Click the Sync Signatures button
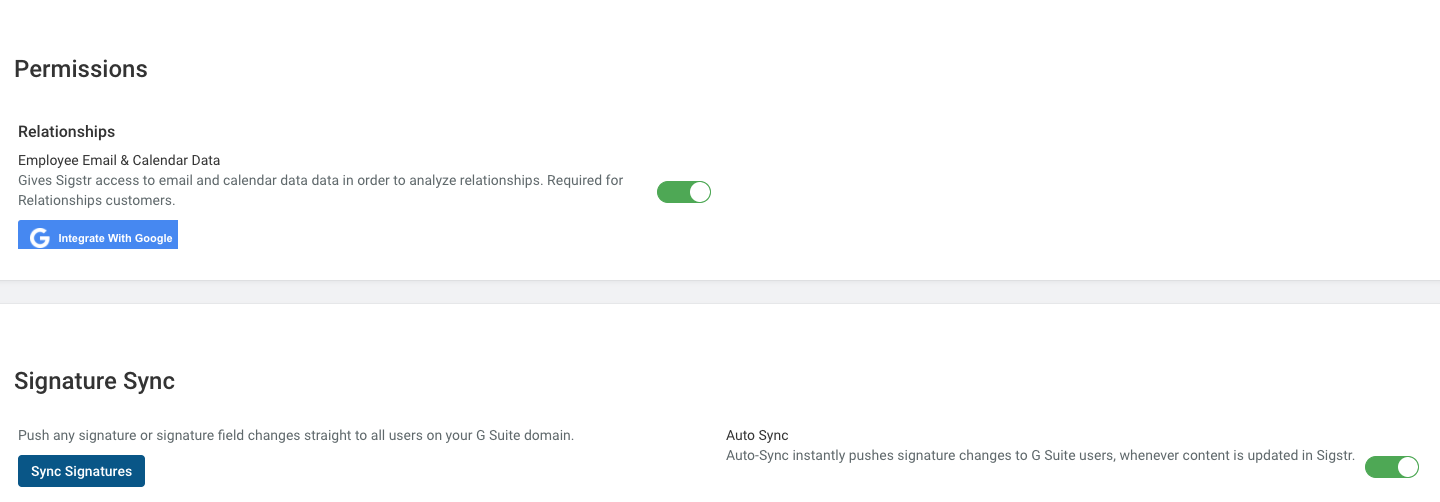Screen dimensions: 1440x502 (x=82, y=471)
